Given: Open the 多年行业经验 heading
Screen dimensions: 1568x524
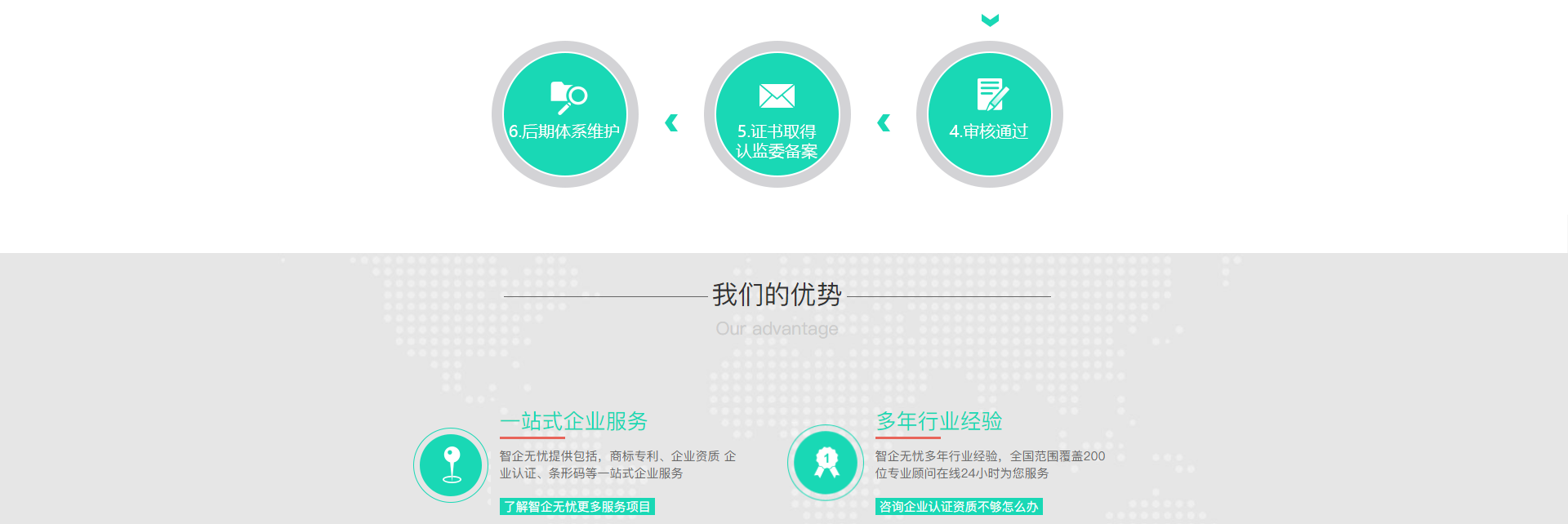Looking at the screenshot, I should [939, 421].
